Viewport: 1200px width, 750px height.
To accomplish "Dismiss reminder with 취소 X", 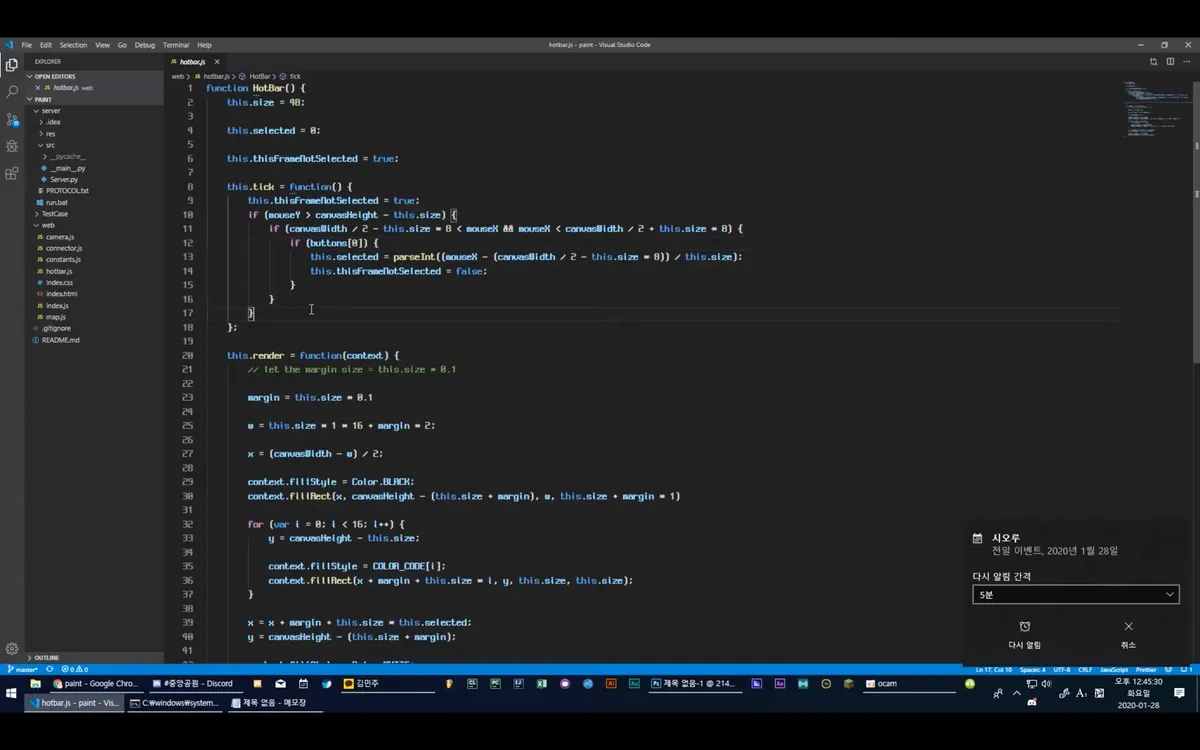I will pos(1128,627).
